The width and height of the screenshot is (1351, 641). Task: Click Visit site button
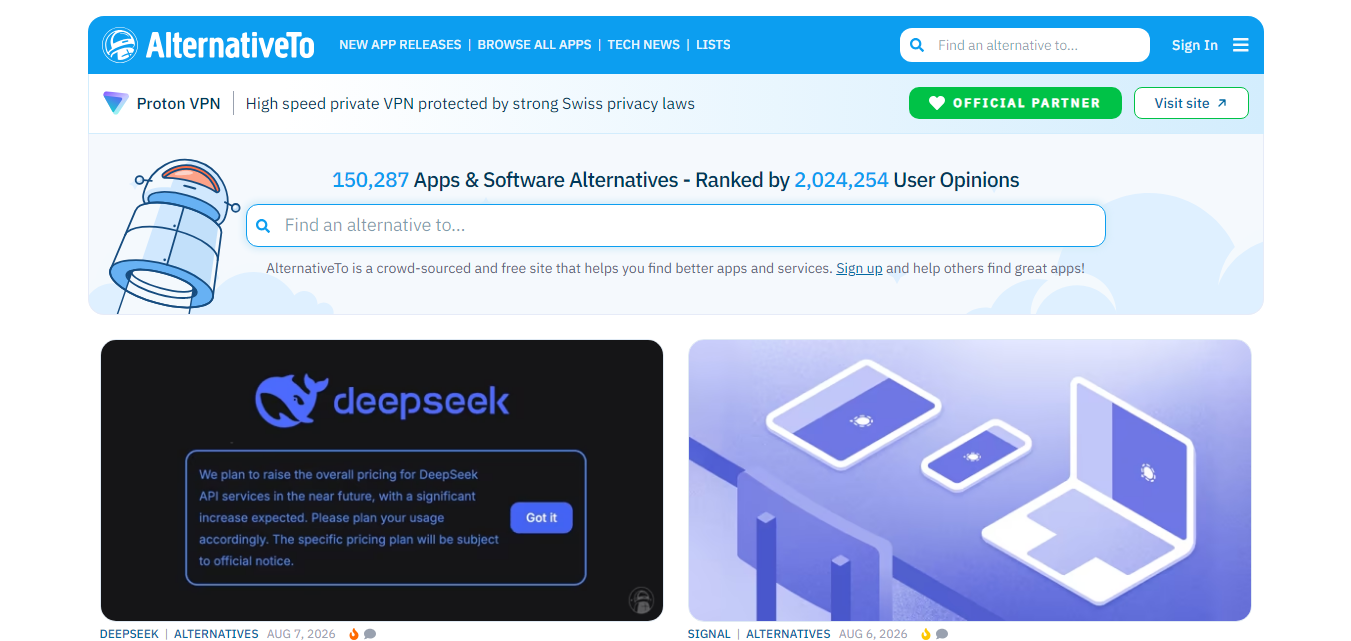(1191, 103)
